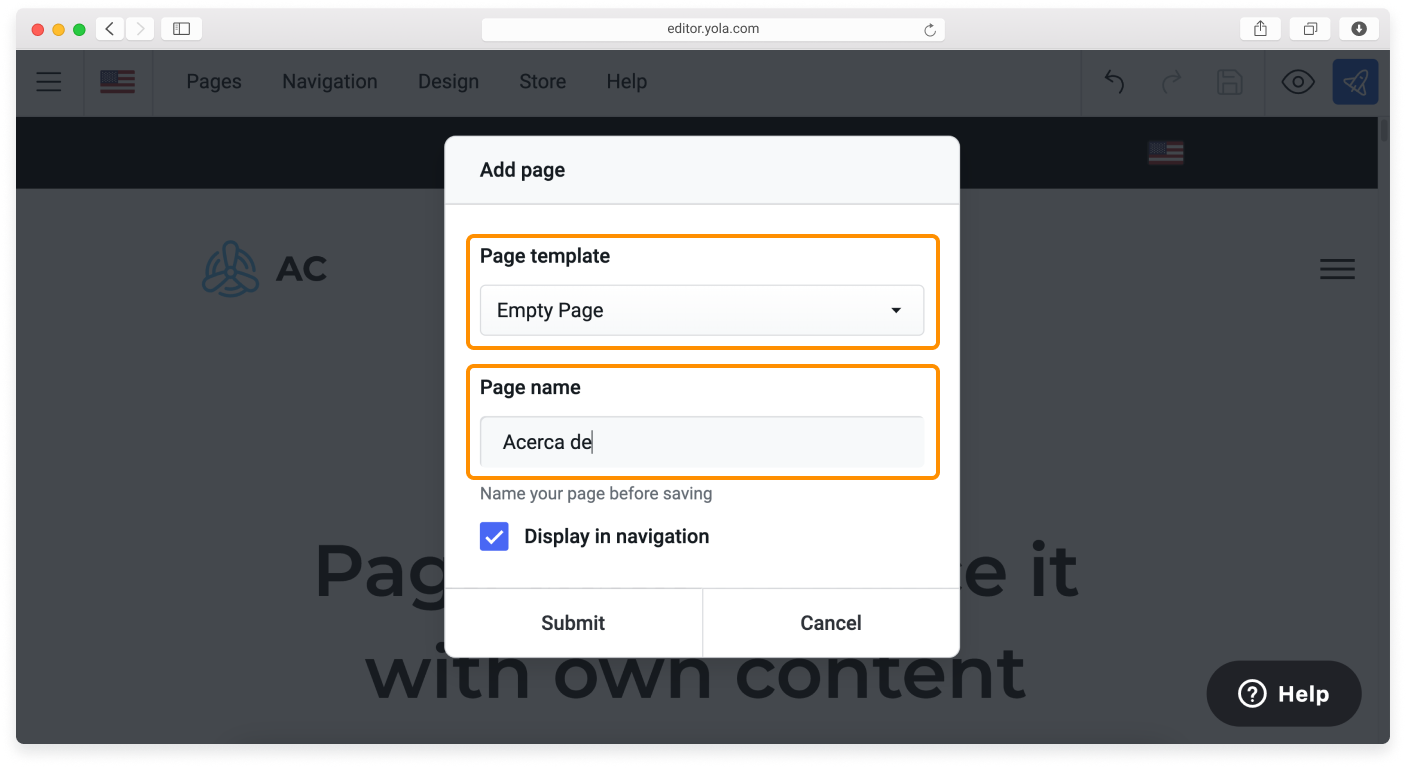
Task: Click the undo arrow icon
Action: pos(1114,82)
